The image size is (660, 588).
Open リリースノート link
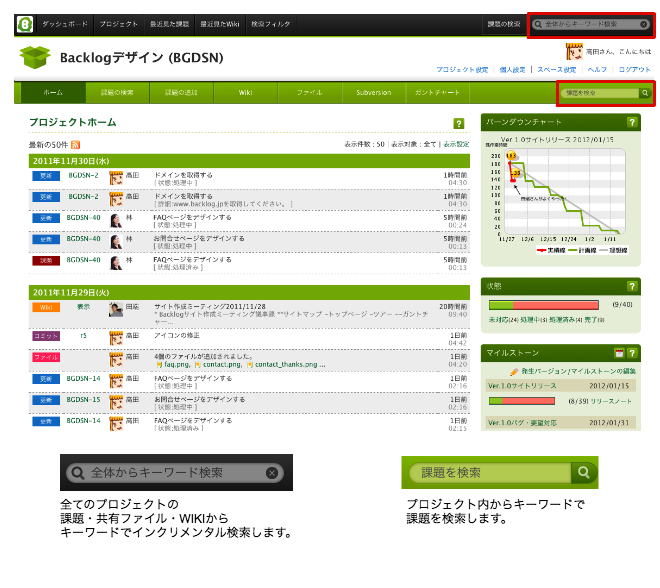[611, 402]
